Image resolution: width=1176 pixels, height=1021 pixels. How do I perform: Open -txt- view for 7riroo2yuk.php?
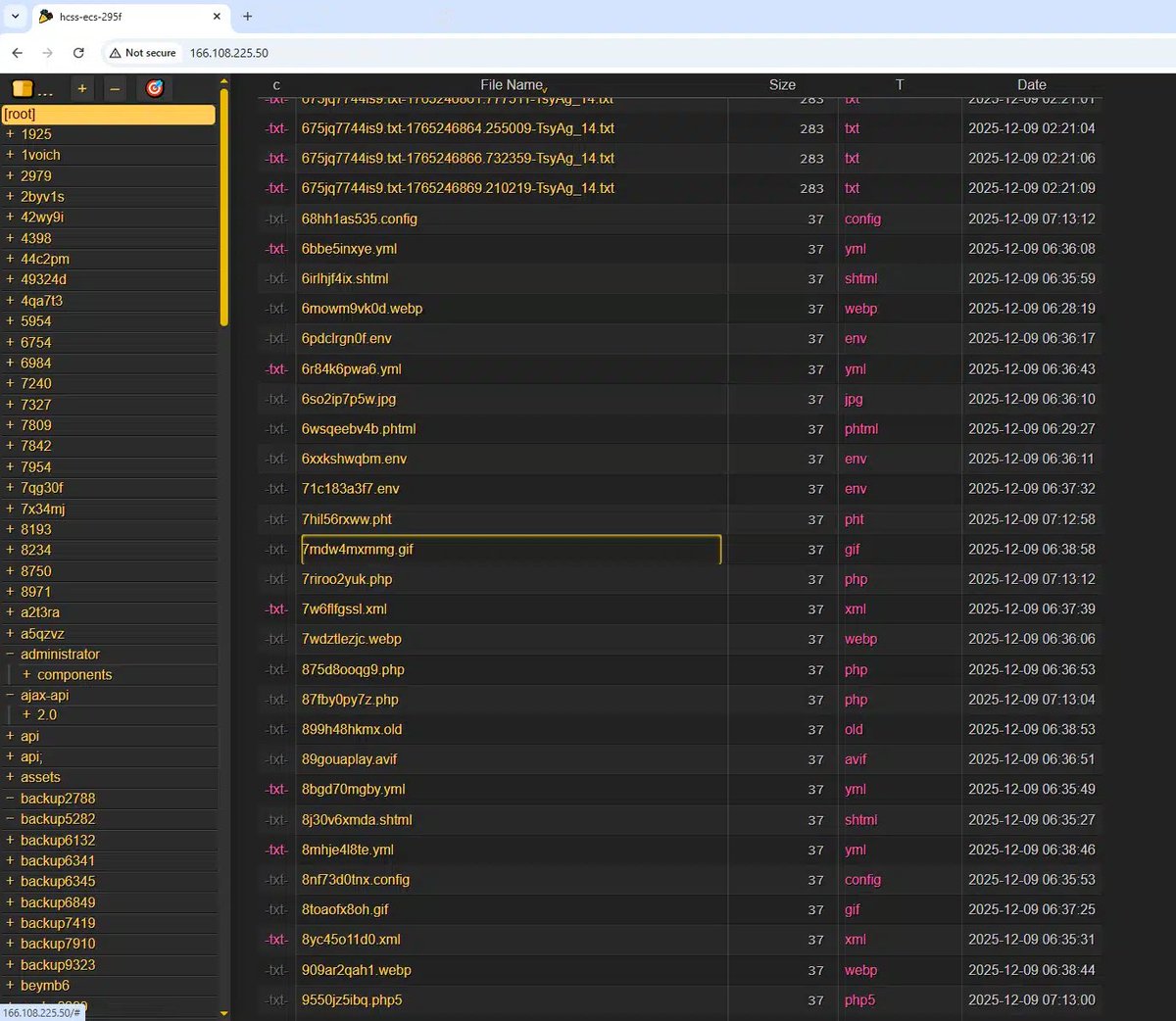(276, 580)
